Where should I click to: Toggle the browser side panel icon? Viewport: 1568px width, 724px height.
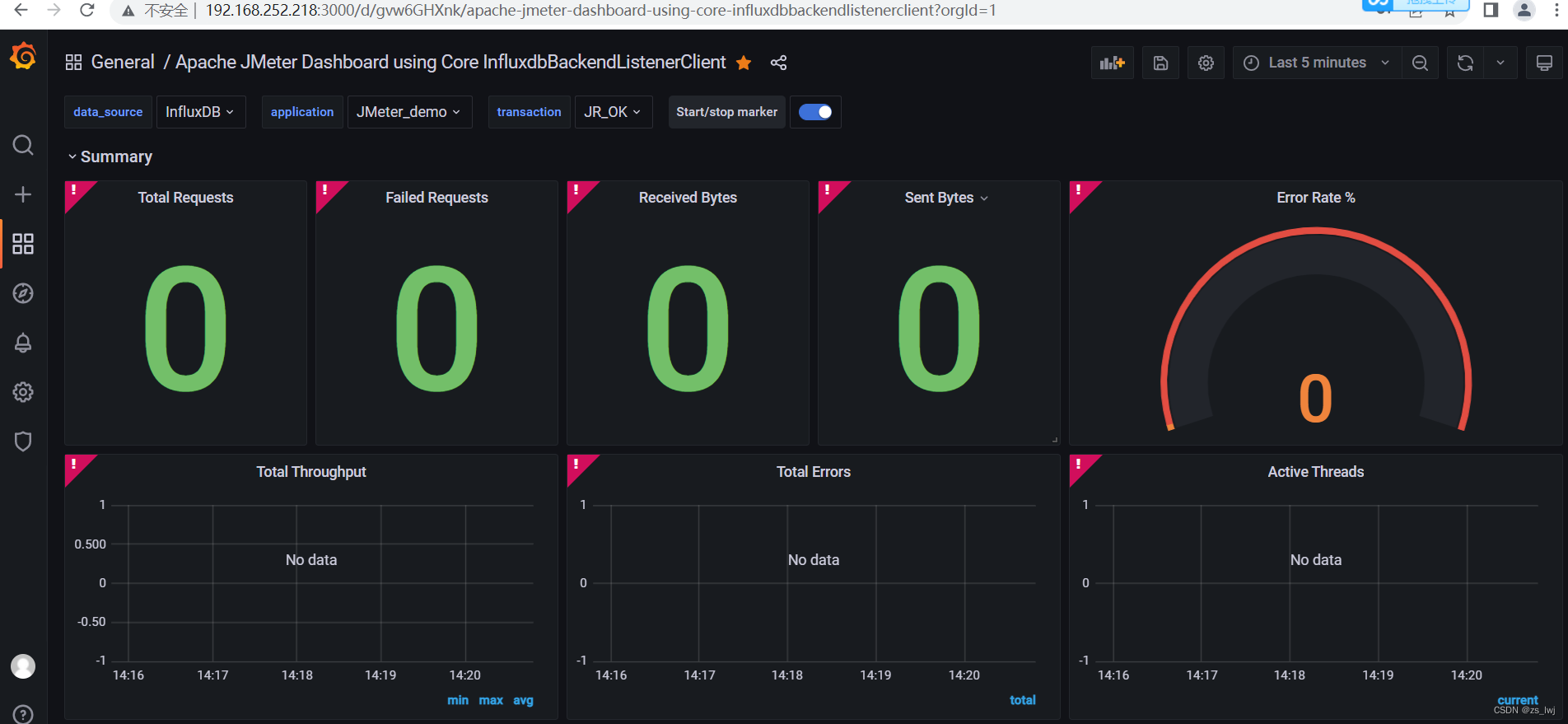1491,10
